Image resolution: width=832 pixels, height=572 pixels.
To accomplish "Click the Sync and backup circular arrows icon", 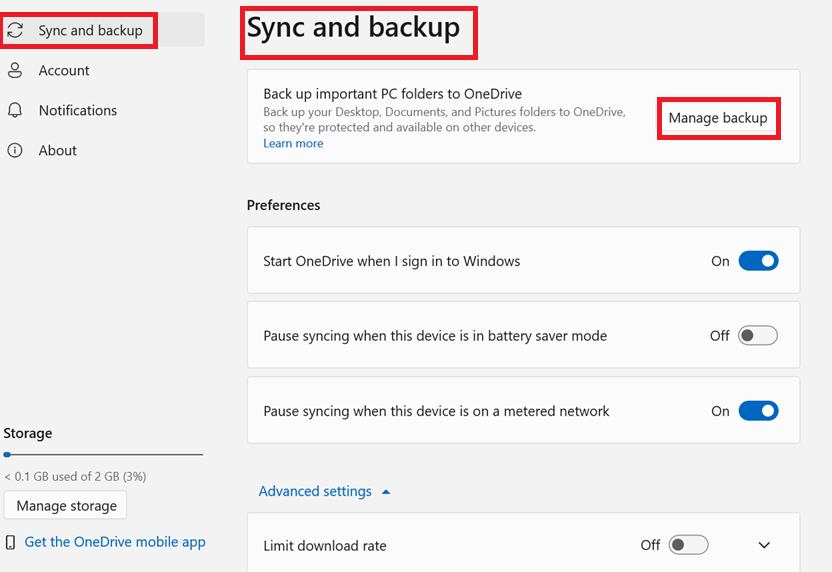I will pos(15,30).
